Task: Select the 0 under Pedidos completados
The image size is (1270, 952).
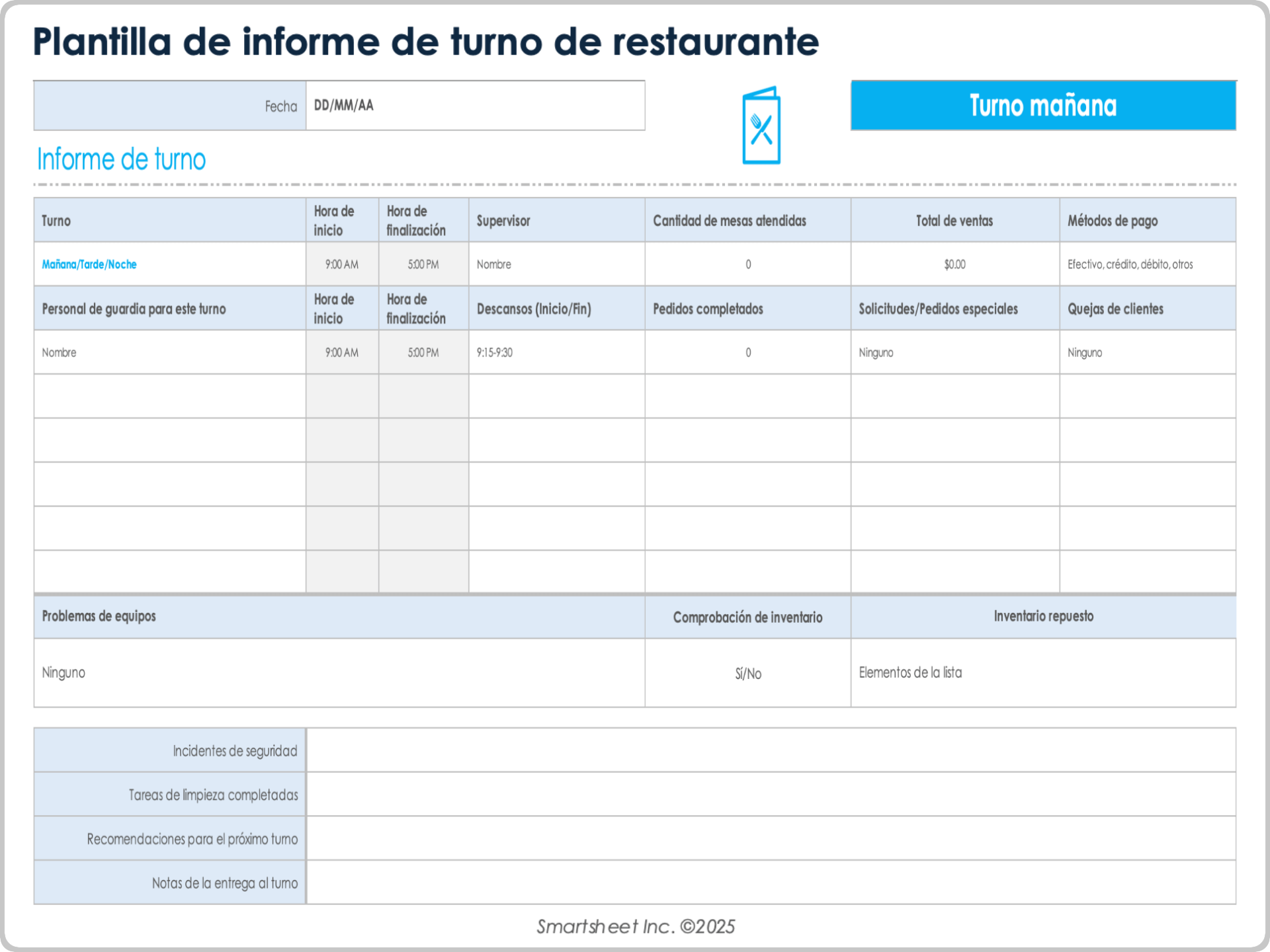Action: (x=748, y=352)
